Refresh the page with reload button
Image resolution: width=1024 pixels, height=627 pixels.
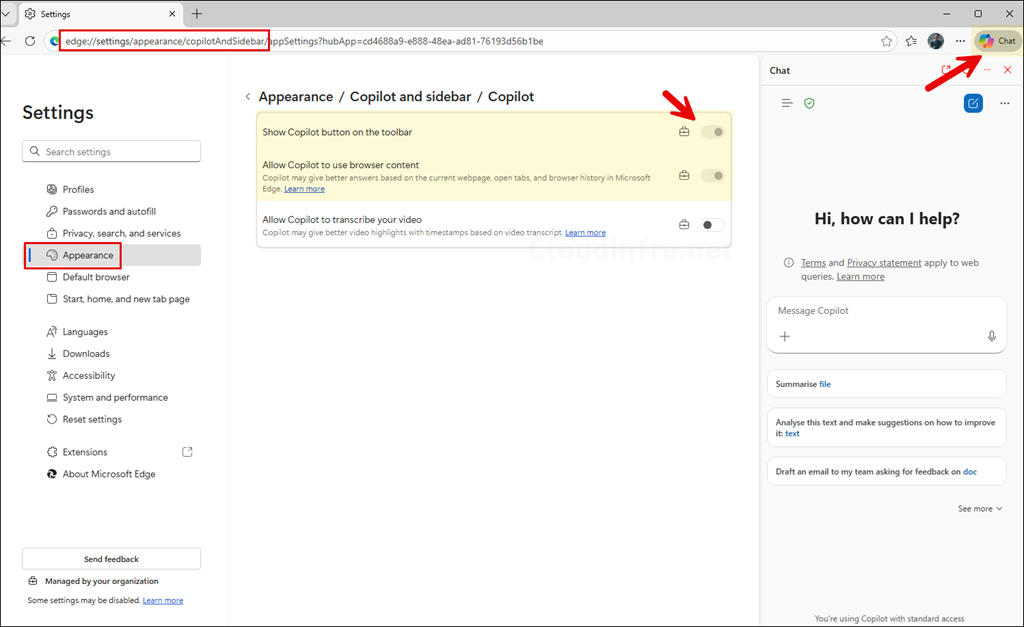[30, 41]
